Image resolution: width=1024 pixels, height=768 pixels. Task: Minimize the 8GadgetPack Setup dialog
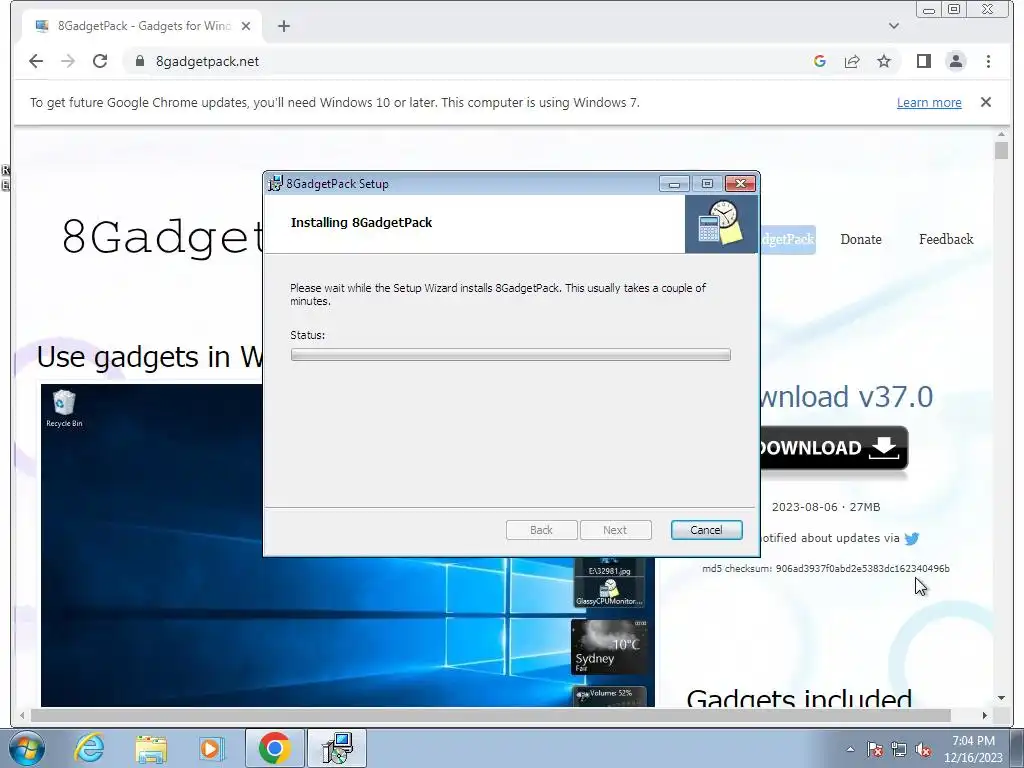[x=674, y=184]
